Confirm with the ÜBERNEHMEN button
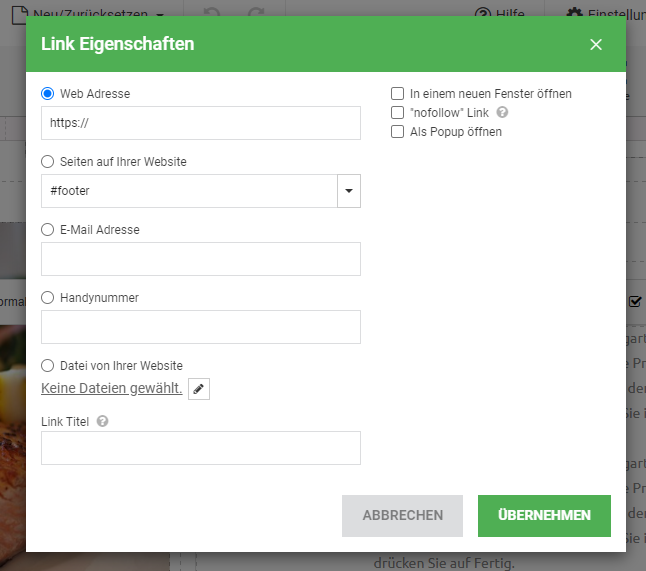The height and width of the screenshot is (571, 646). pyautogui.click(x=544, y=516)
